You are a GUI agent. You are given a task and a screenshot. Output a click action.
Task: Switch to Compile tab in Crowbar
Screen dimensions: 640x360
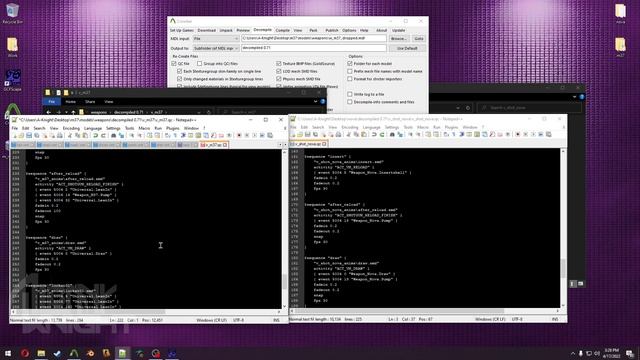point(282,30)
